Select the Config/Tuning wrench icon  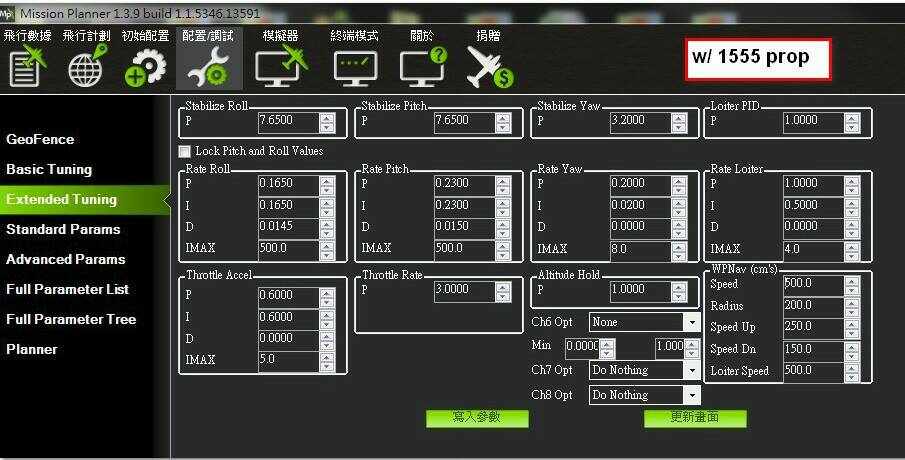click(x=209, y=66)
